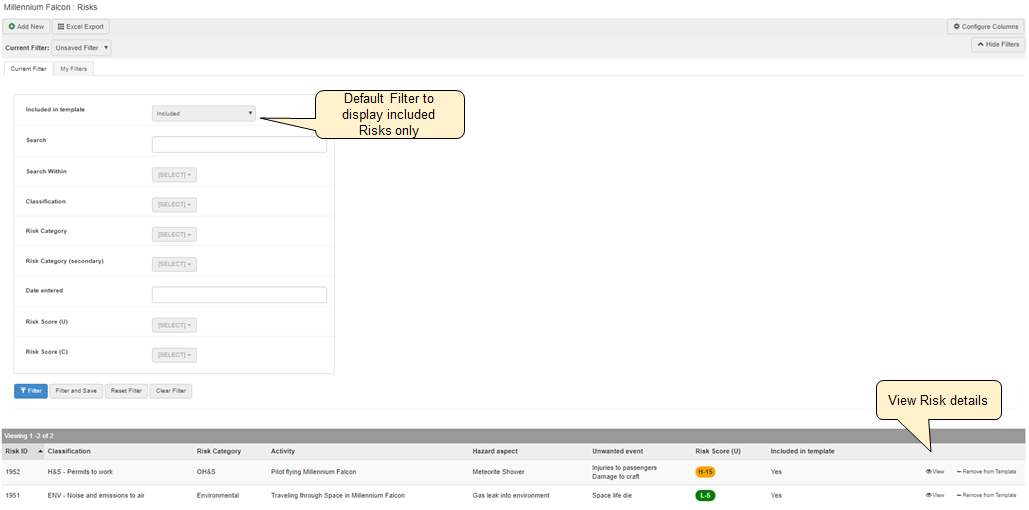The image size is (1029, 510).
Task: Click the Filter and Save button
Action: tap(76, 391)
